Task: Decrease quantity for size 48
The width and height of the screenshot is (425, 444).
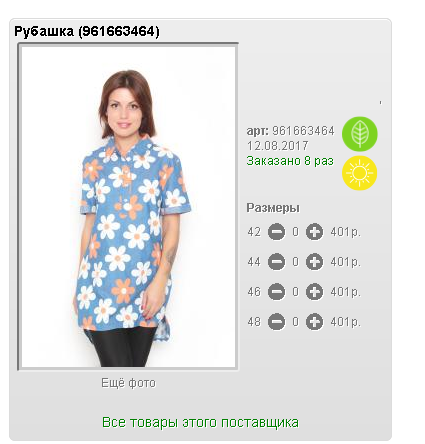Action: coord(276,322)
